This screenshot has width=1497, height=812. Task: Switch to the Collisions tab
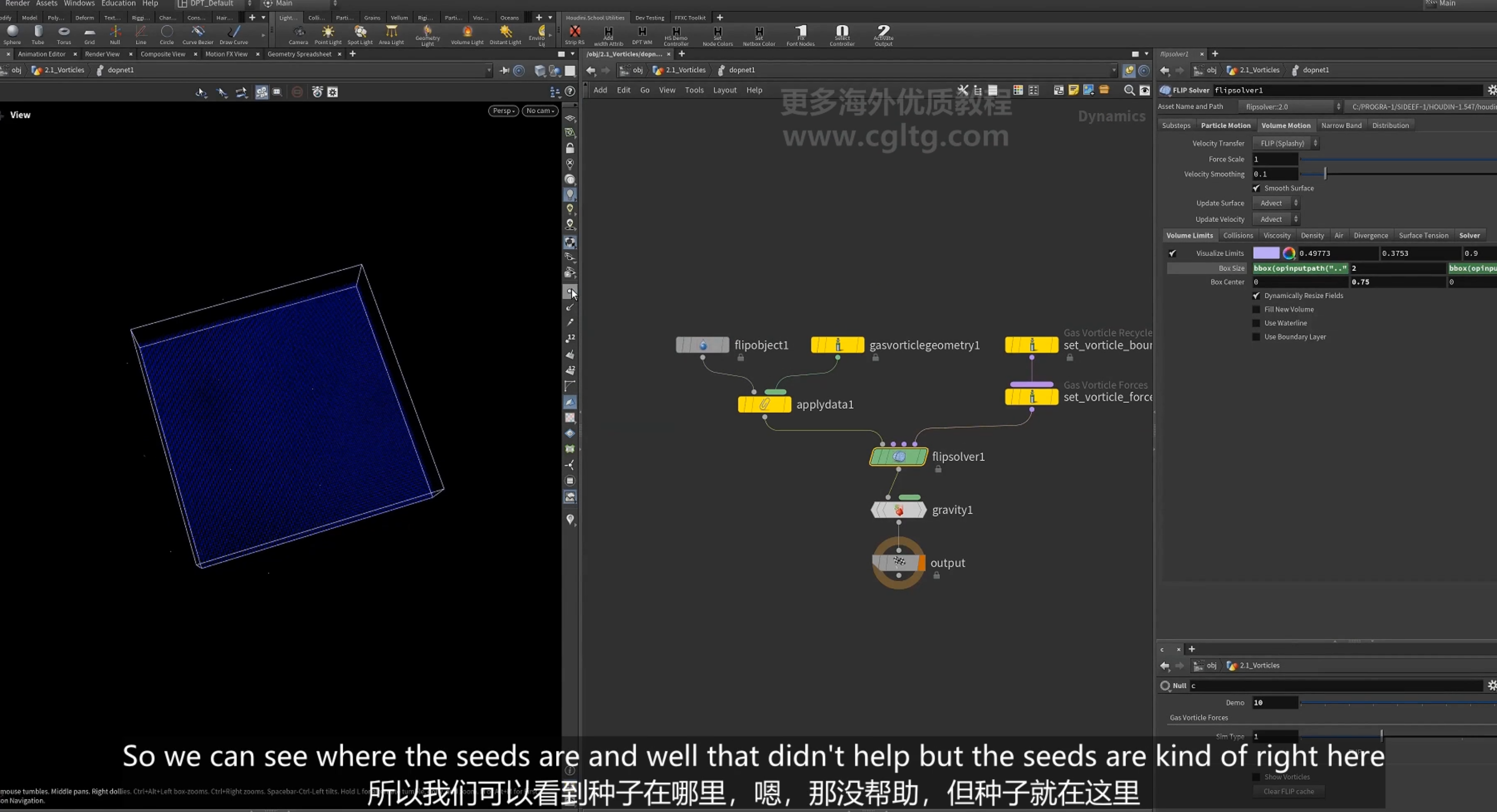(1238, 236)
